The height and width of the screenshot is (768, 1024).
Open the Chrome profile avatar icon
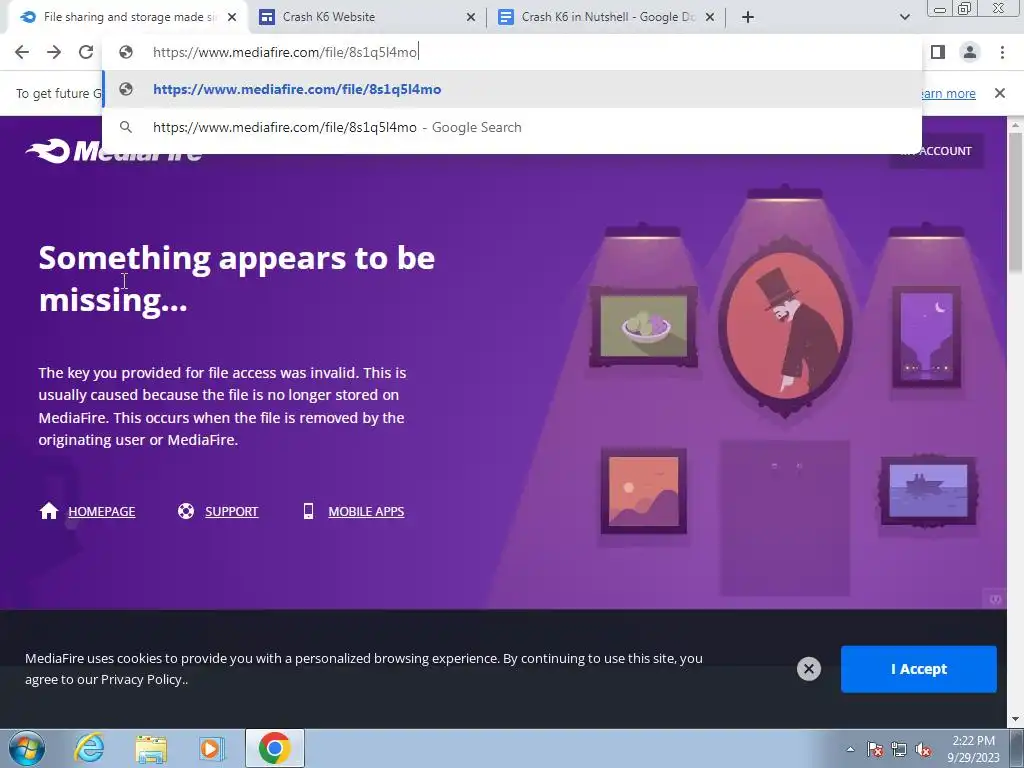970,52
